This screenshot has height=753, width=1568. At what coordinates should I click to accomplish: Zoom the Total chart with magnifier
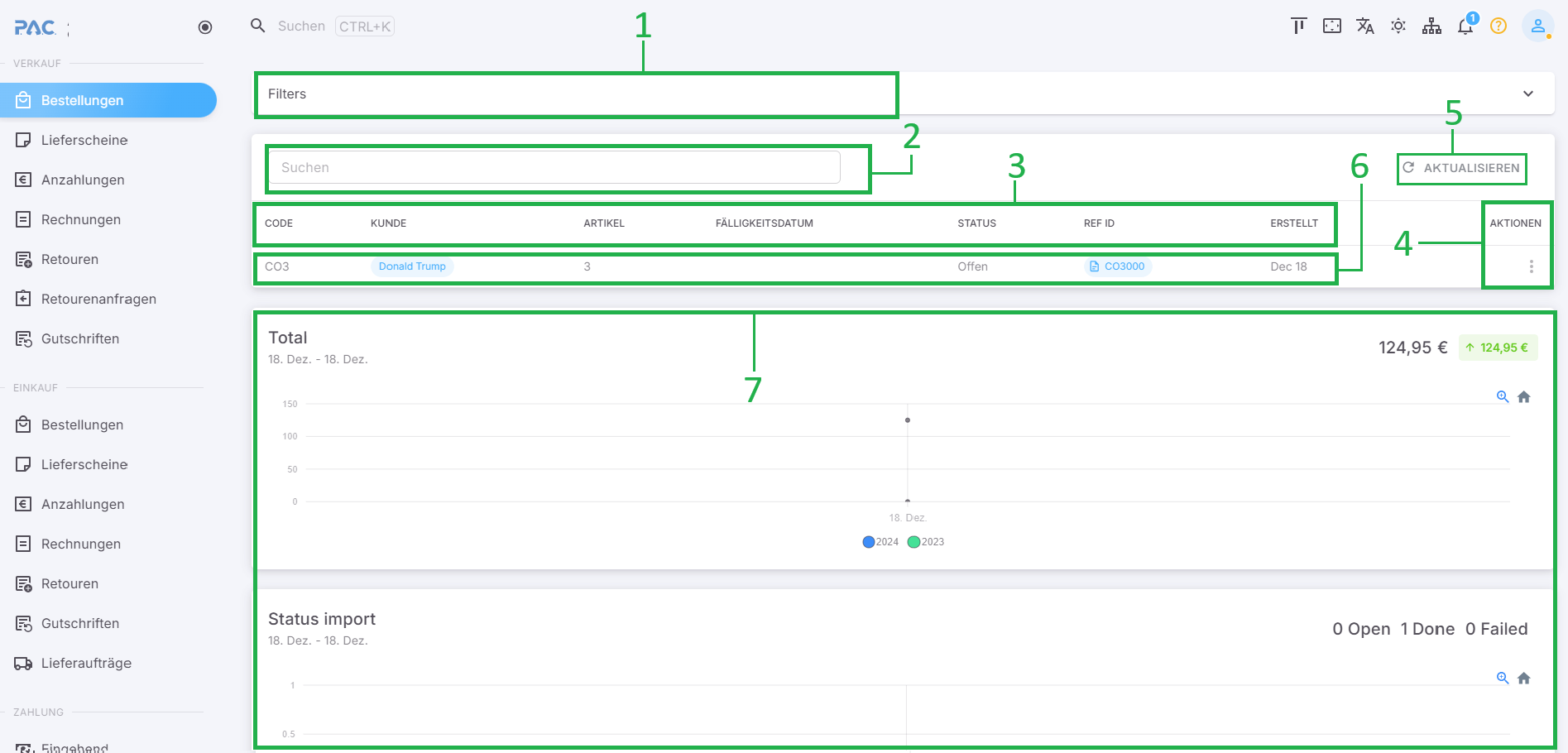tap(1503, 397)
